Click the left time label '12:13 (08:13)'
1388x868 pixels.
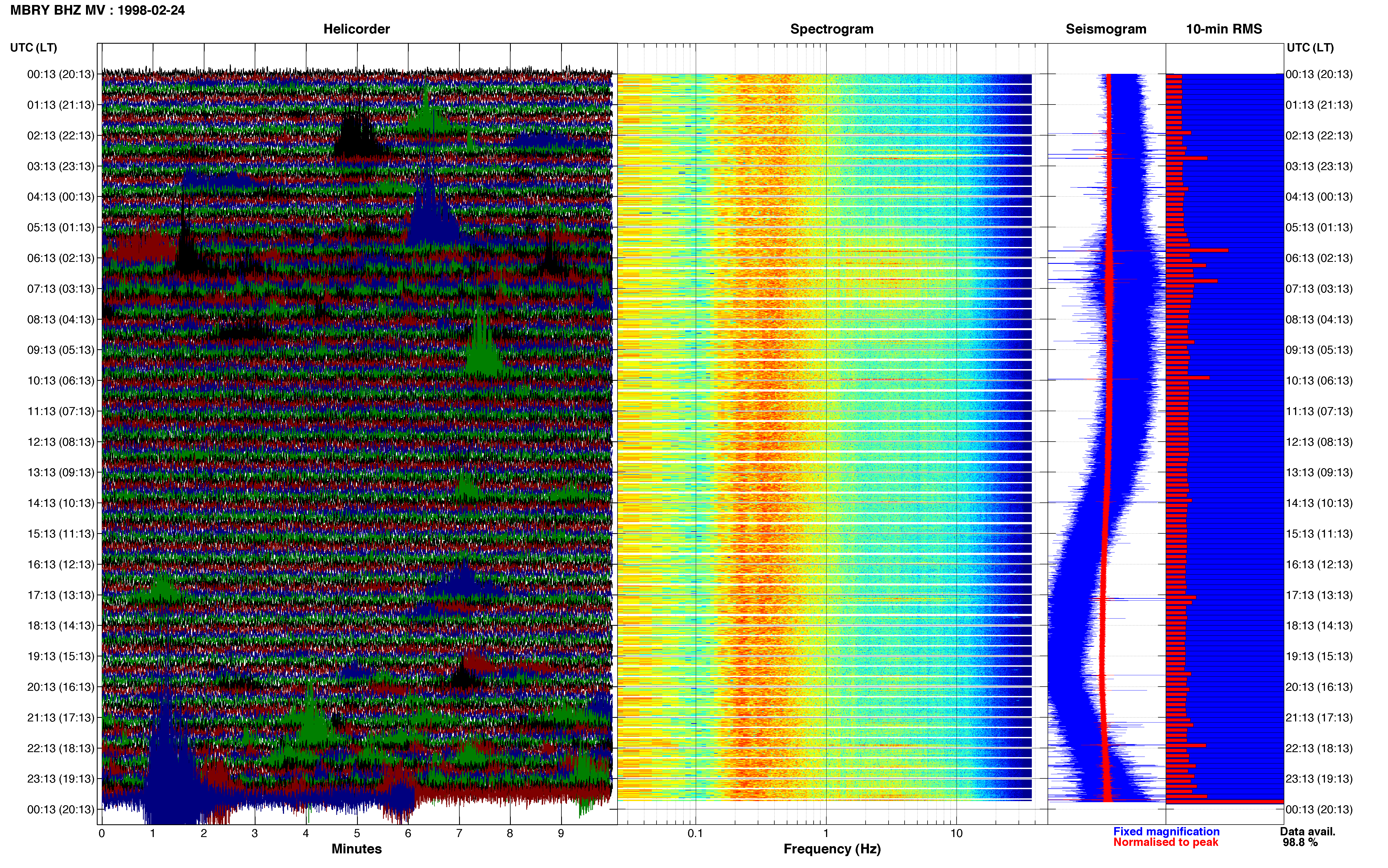[61, 442]
